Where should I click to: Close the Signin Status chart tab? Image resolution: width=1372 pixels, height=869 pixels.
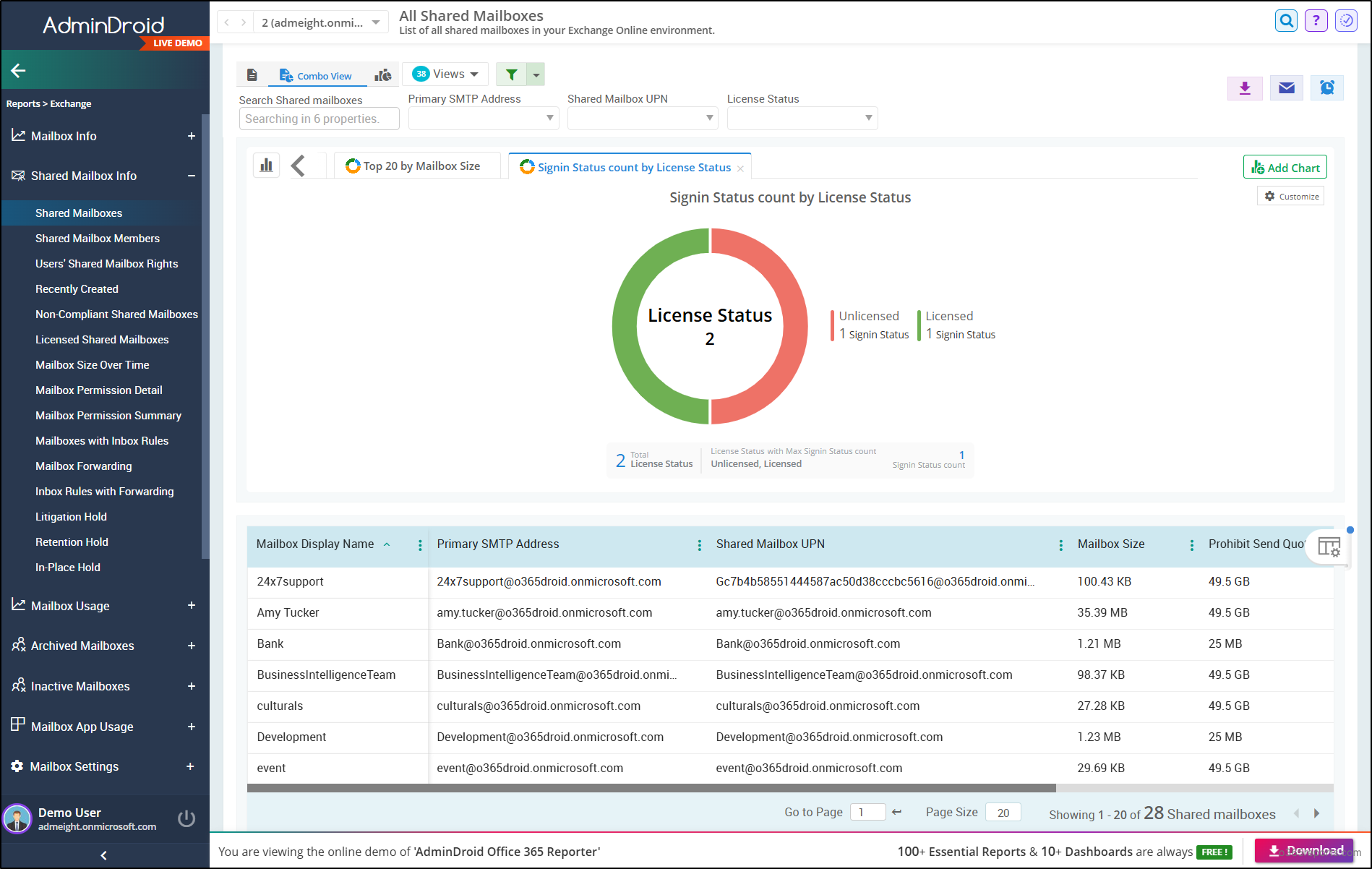[740, 168]
